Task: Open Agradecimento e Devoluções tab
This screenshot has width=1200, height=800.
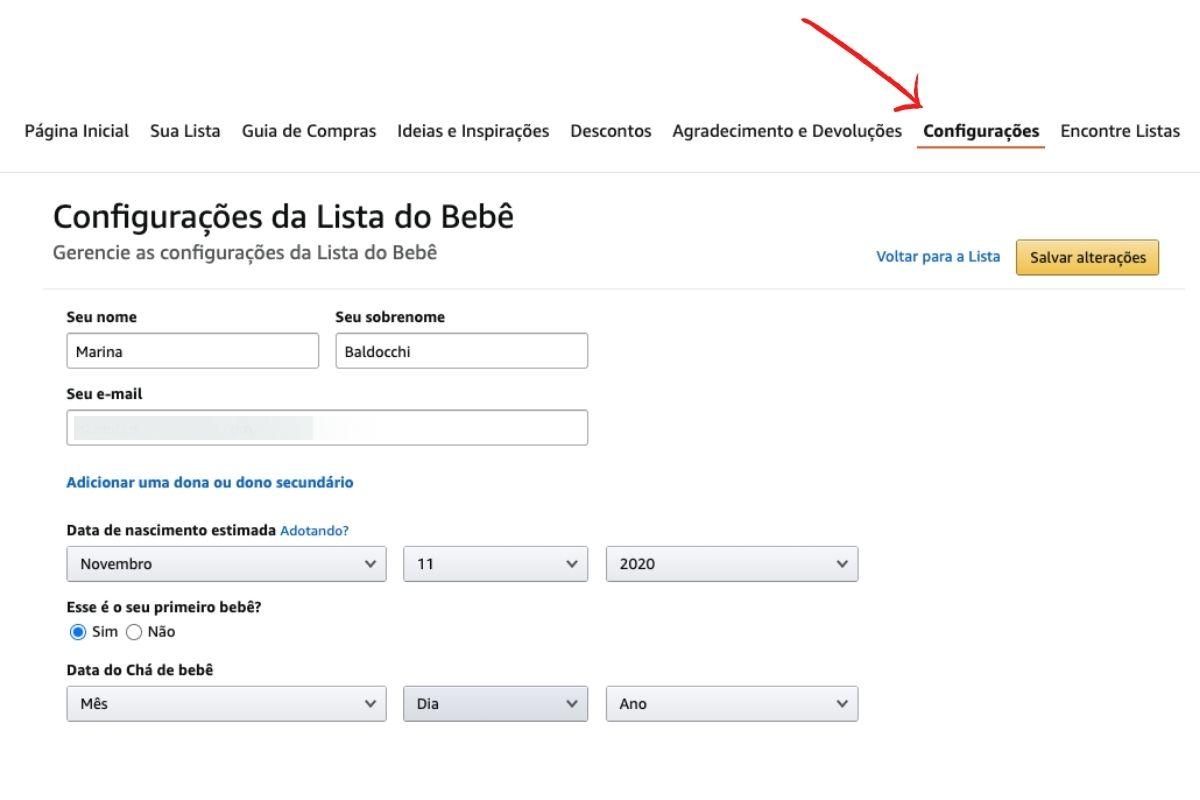Action: pyautogui.click(x=787, y=131)
